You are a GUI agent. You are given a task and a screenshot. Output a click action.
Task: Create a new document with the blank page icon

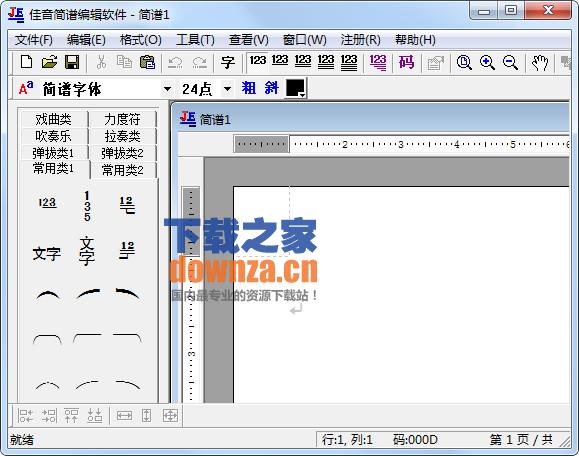point(26,62)
